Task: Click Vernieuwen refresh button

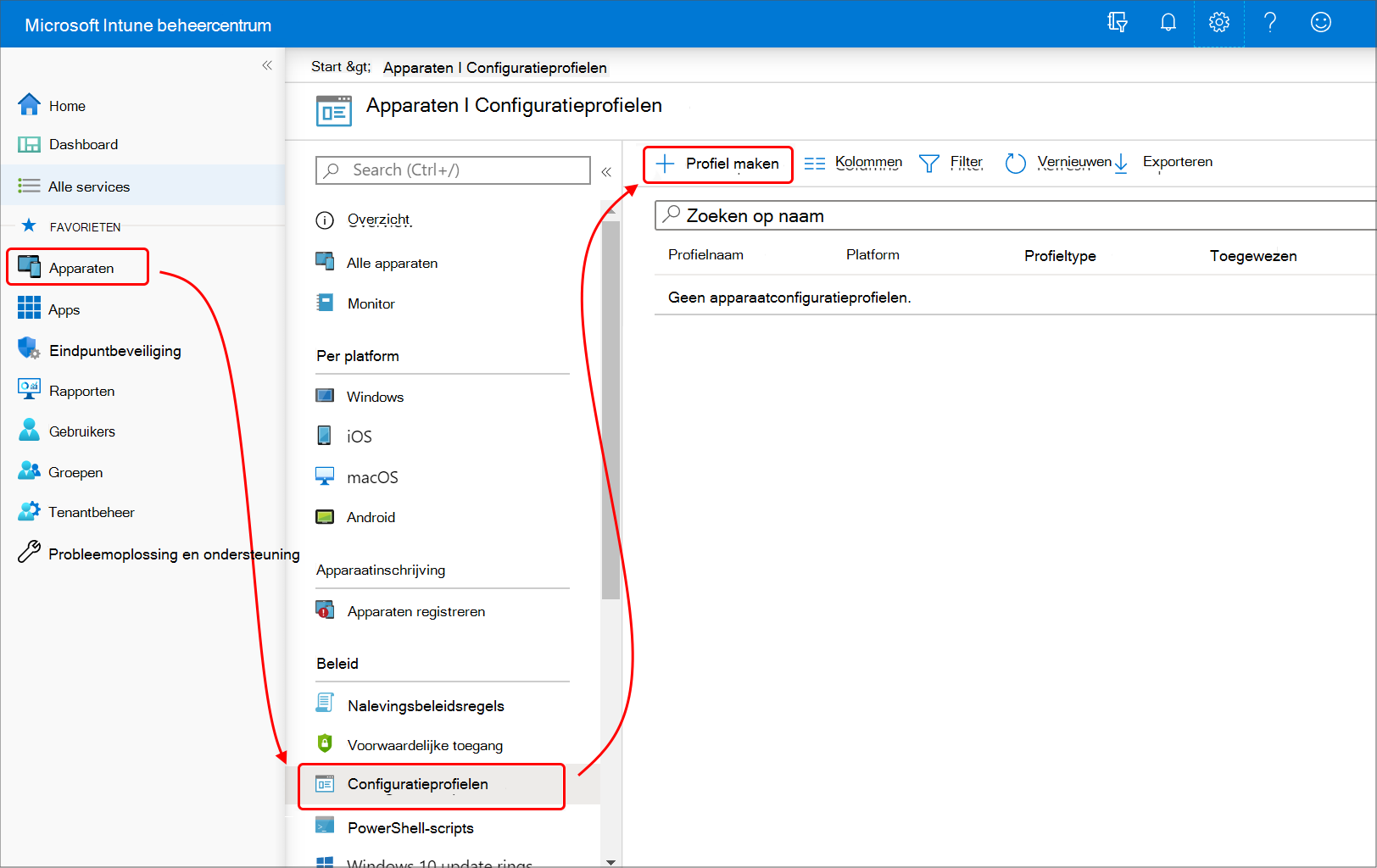Action: 1058,163
